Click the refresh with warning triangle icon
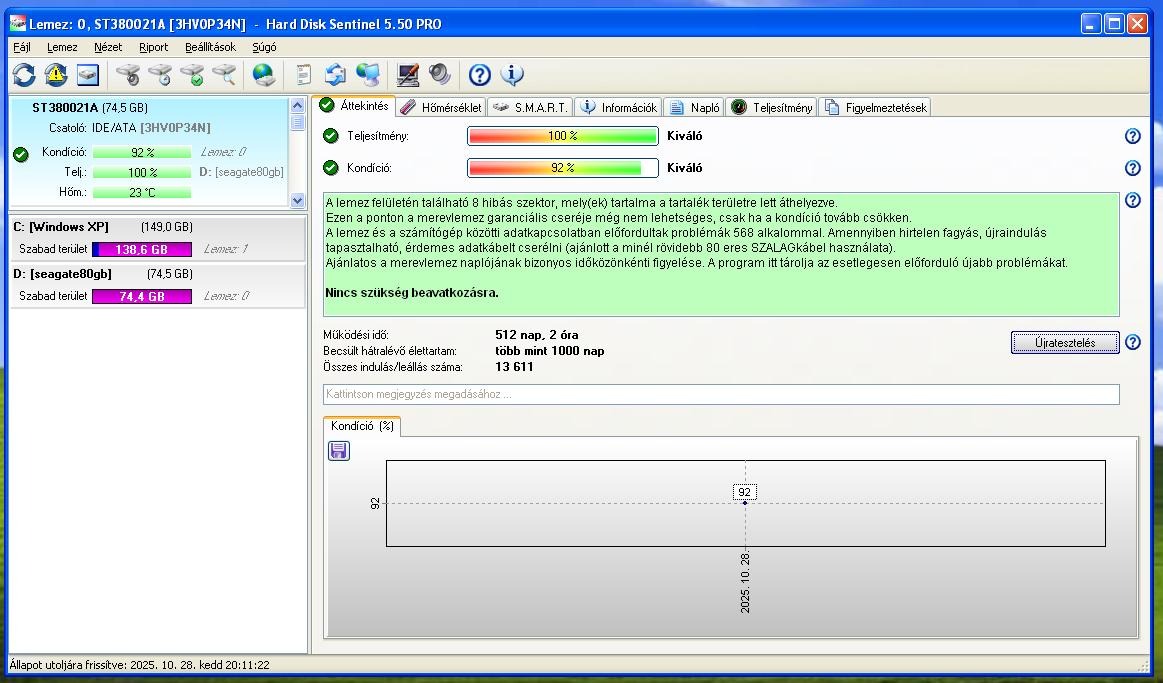The image size is (1163, 683). coord(56,75)
